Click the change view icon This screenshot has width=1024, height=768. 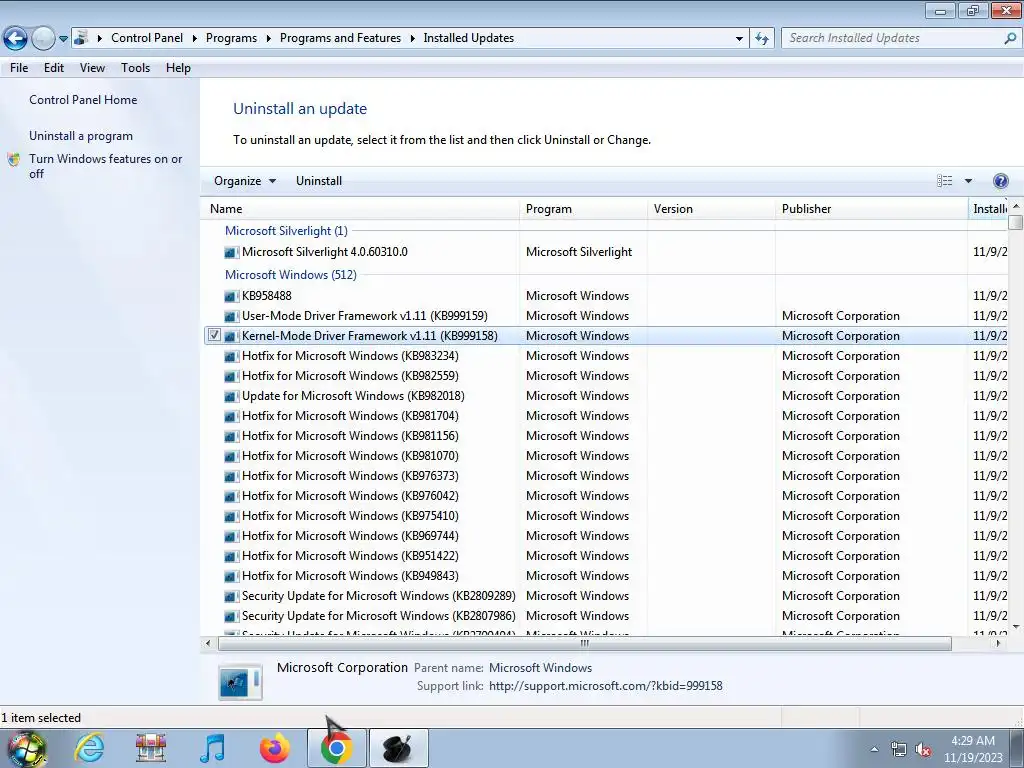pyautogui.click(x=944, y=181)
